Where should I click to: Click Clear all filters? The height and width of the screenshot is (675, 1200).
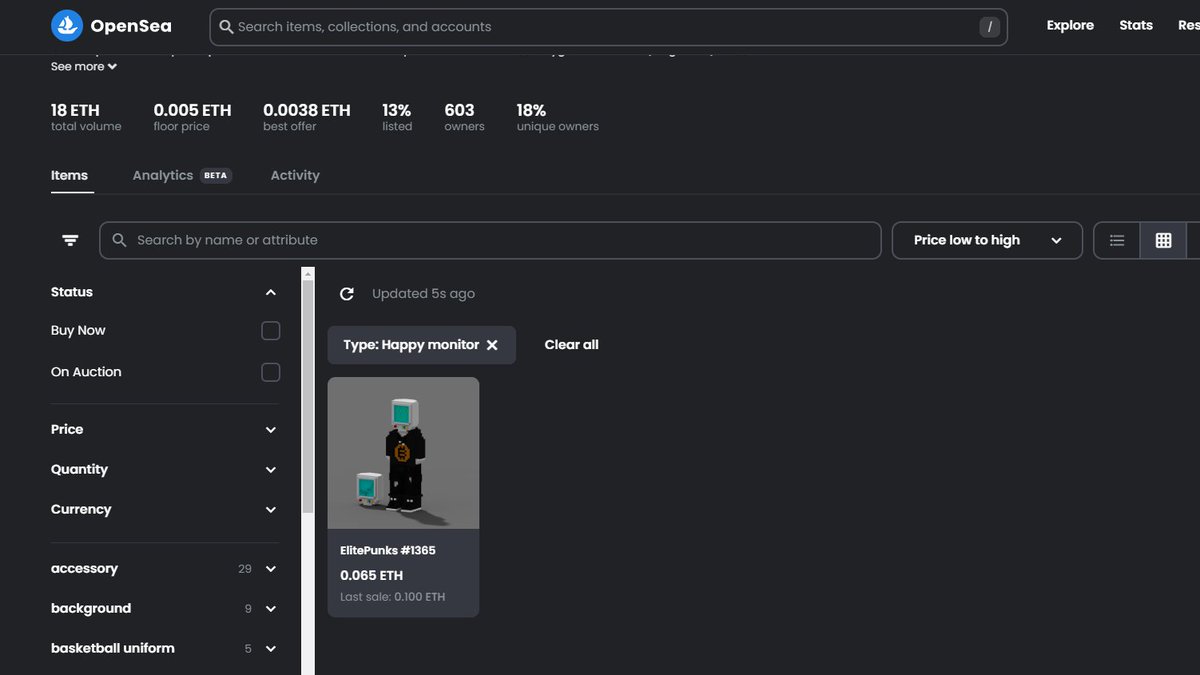click(571, 345)
